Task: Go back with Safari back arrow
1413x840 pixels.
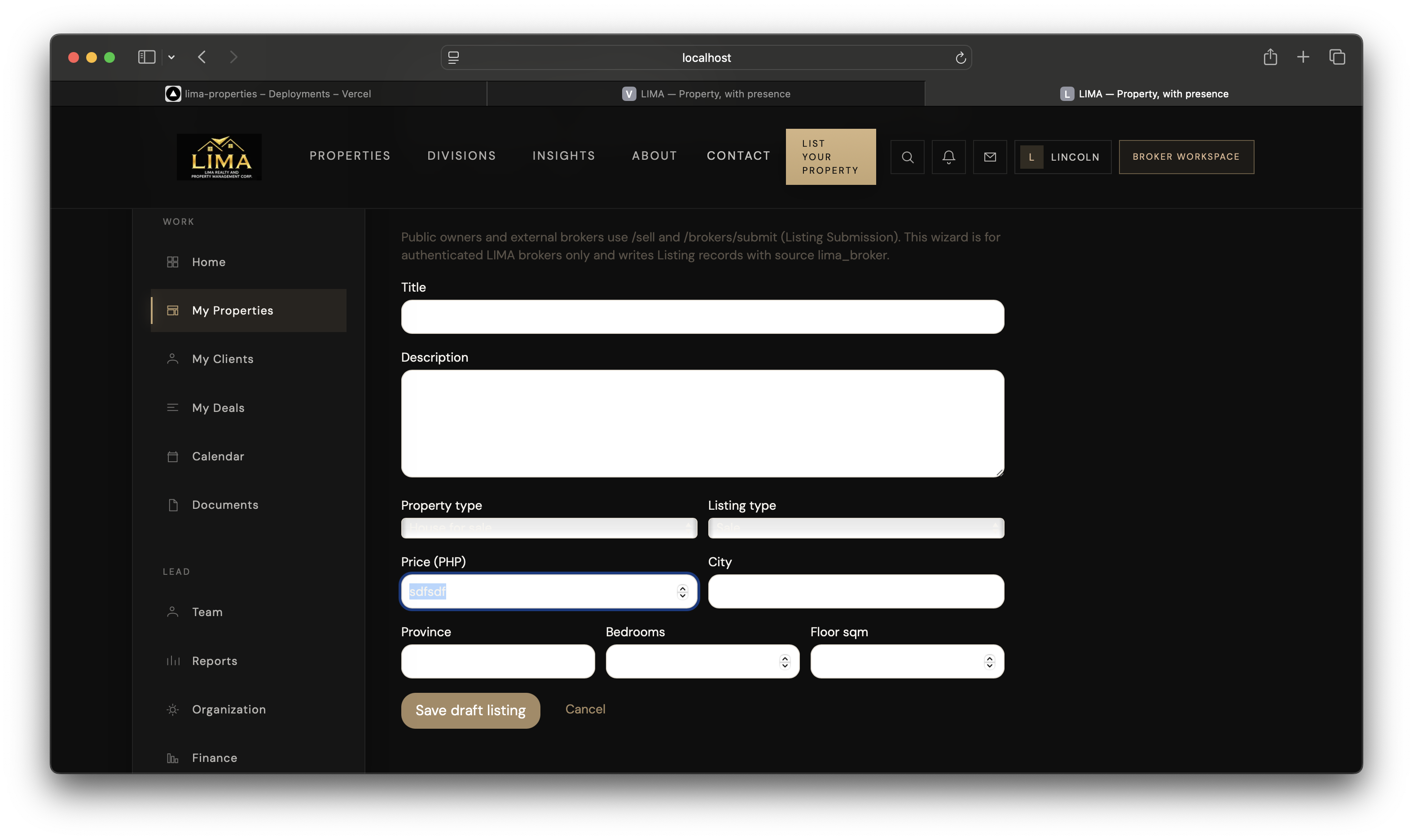Action: pyautogui.click(x=202, y=57)
